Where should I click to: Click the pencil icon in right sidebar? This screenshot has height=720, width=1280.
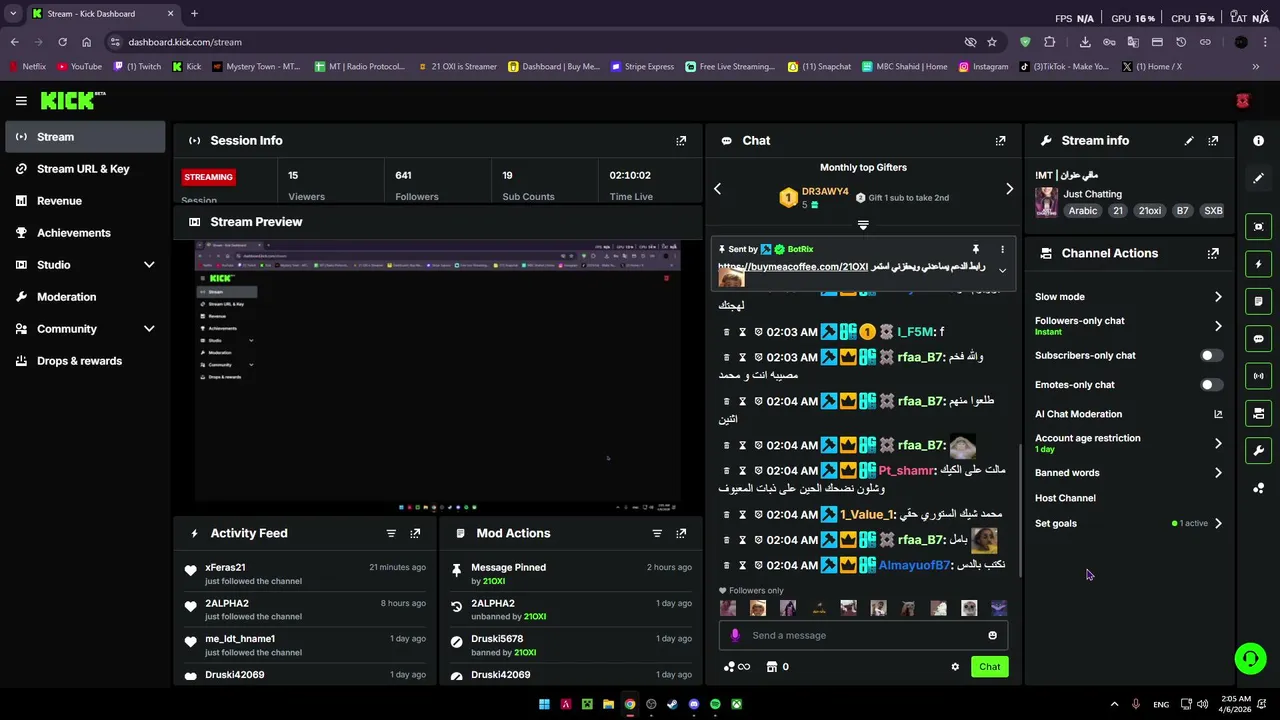click(1259, 178)
